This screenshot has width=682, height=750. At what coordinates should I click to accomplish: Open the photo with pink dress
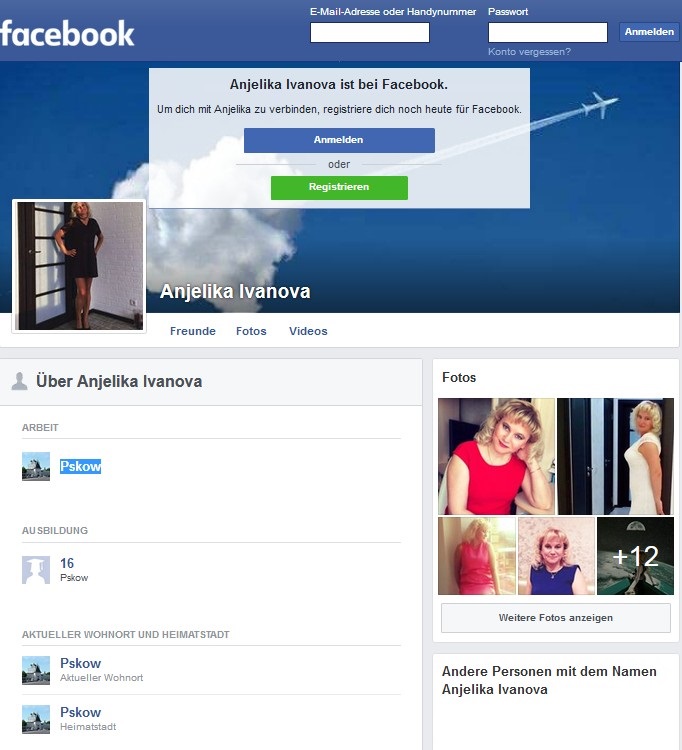coord(477,556)
